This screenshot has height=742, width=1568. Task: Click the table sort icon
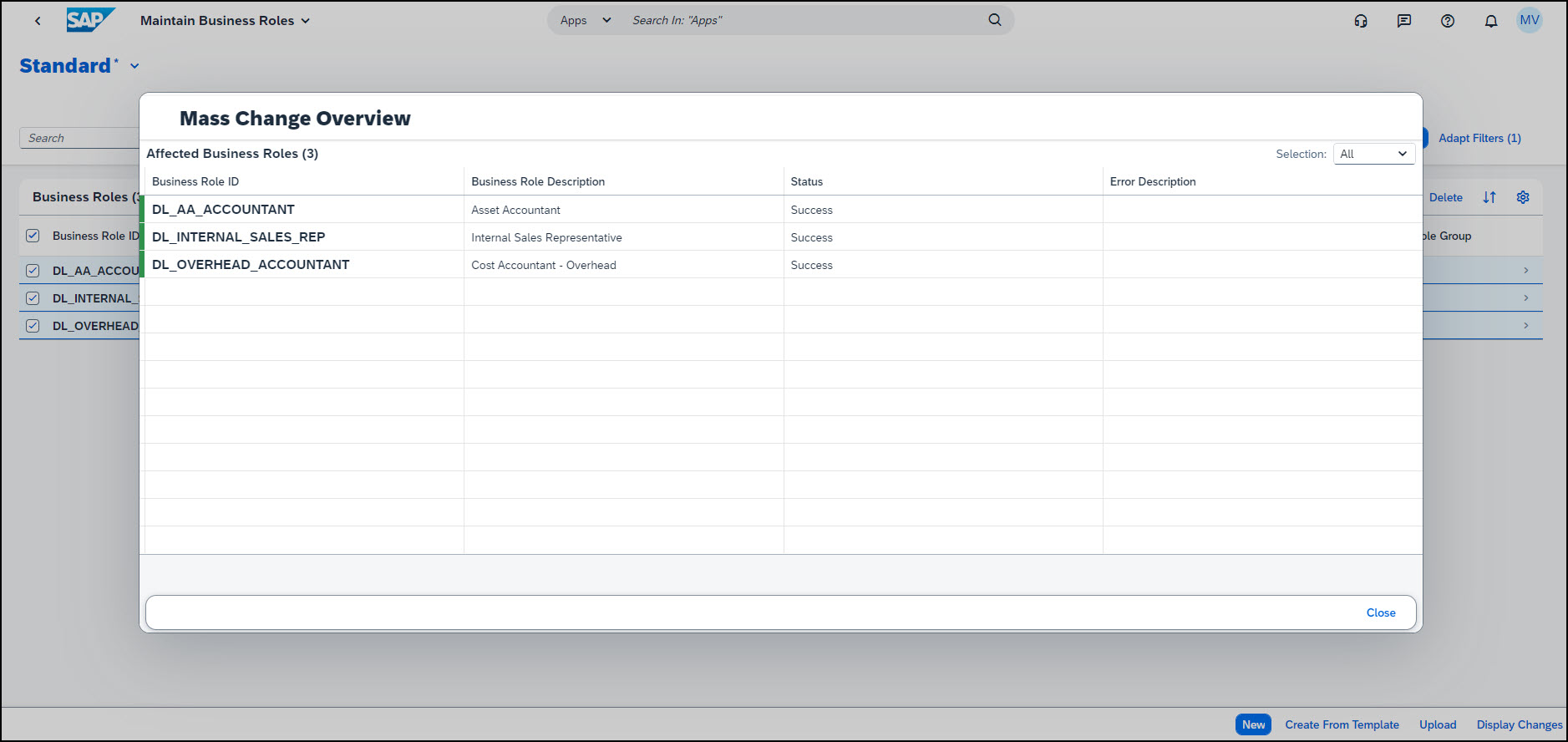click(x=1489, y=197)
